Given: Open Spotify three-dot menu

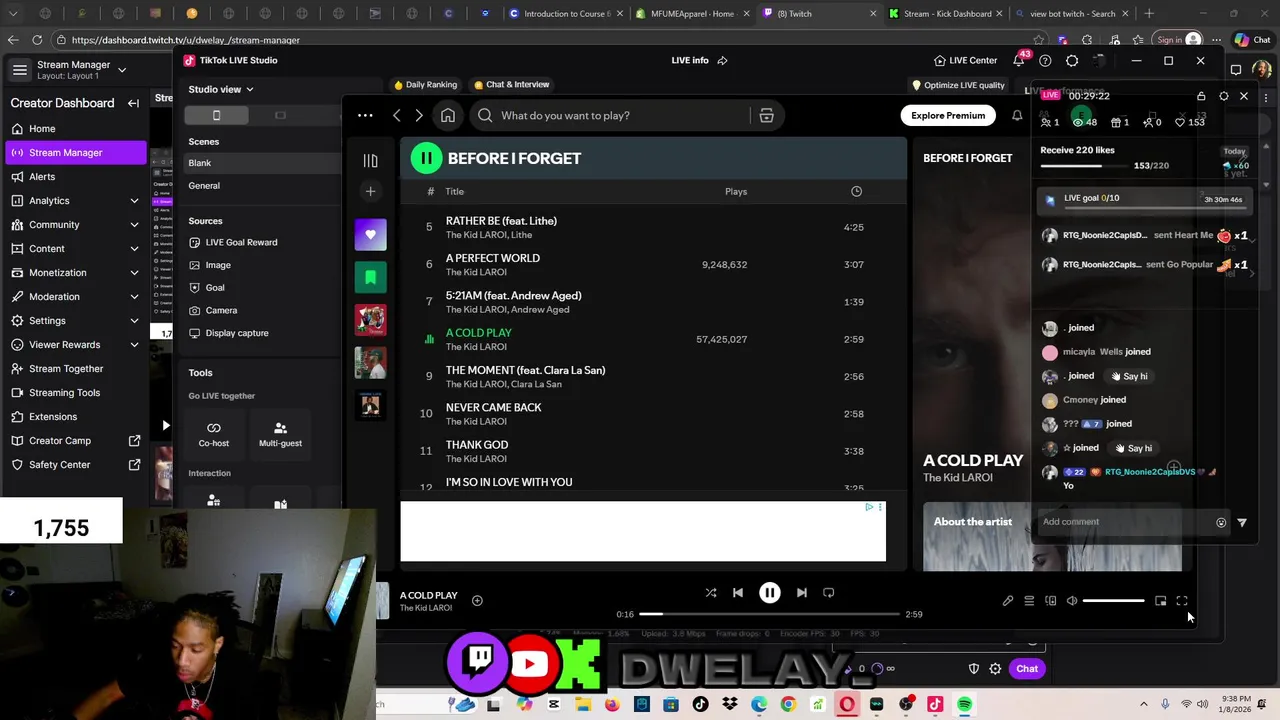Looking at the screenshot, I should (365, 115).
